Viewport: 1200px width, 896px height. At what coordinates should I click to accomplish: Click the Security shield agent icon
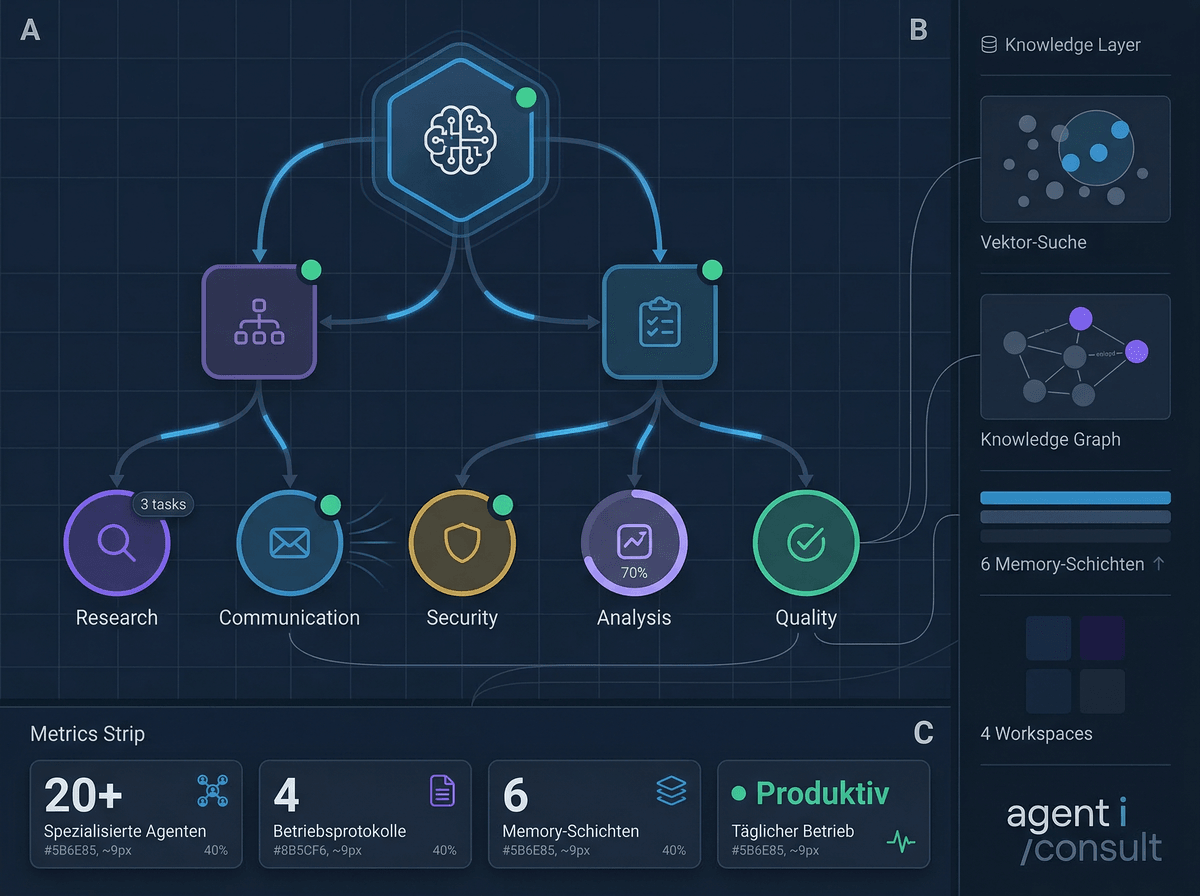point(462,543)
